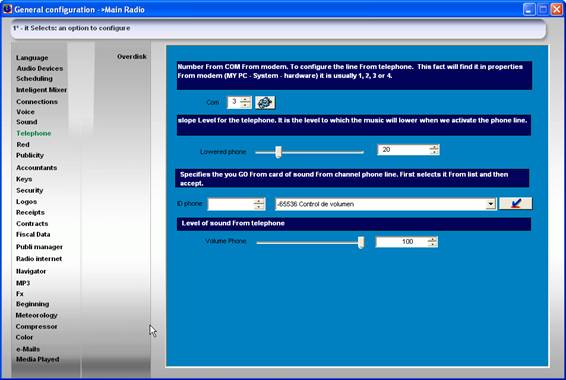Decrease the ID phone value
This screenshot has height=380, width=566.
pyautogui.click(x=259, y=207)
